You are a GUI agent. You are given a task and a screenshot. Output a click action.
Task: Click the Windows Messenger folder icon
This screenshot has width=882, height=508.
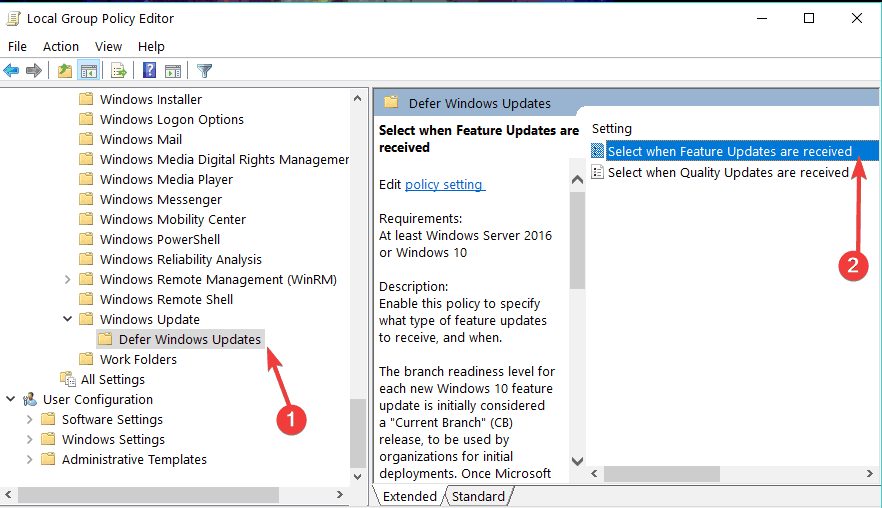pyautogui.click(x=86, y=199)
